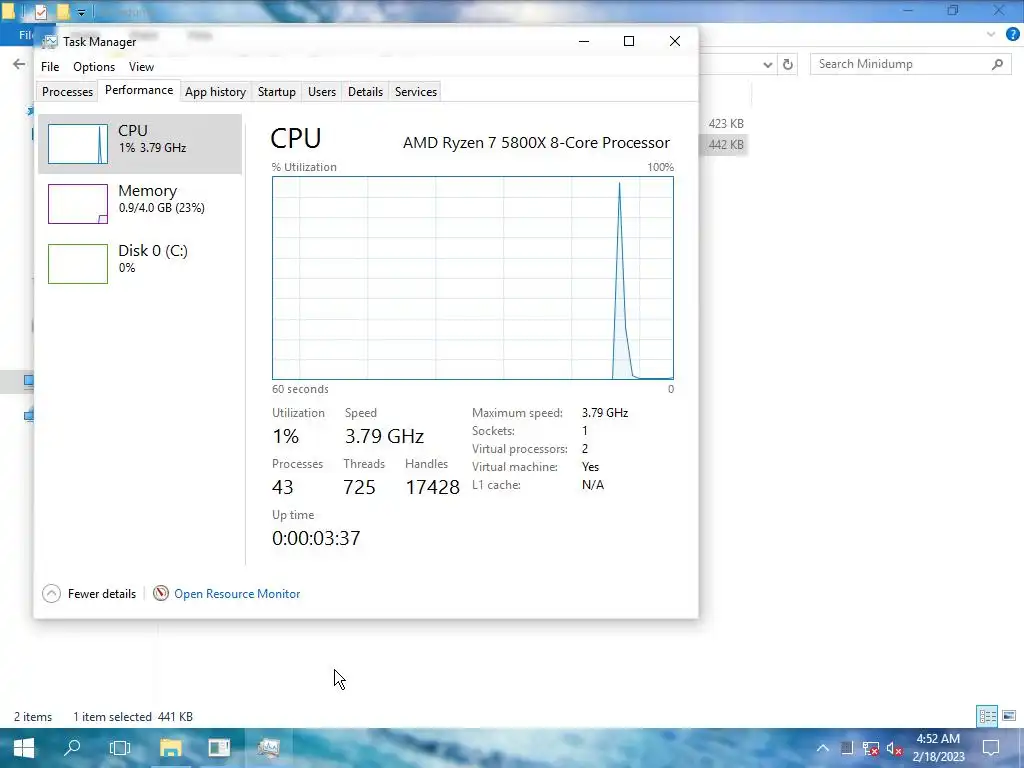Open Explorer help icon
Viewport: 1024px width, 768px height.
(x=1012, y=35)
